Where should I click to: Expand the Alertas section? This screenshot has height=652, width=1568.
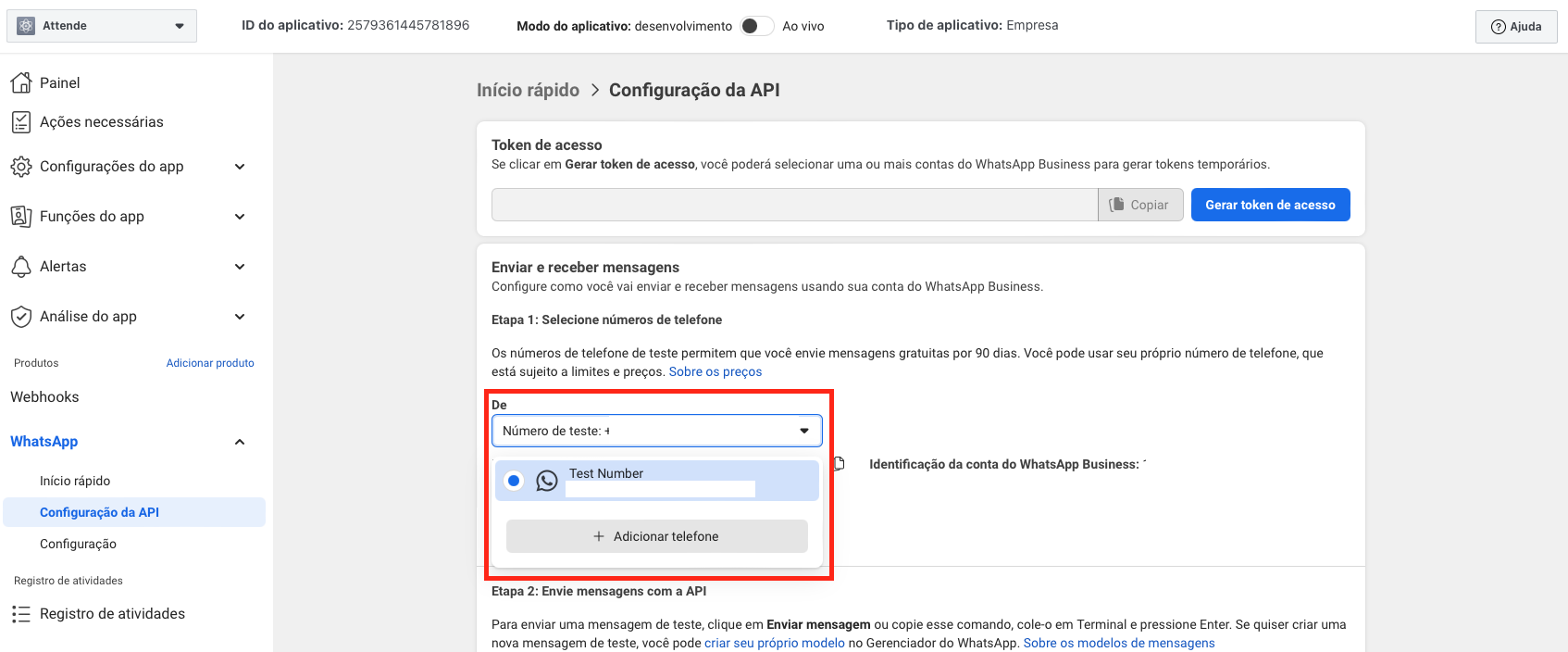point(240,267)
